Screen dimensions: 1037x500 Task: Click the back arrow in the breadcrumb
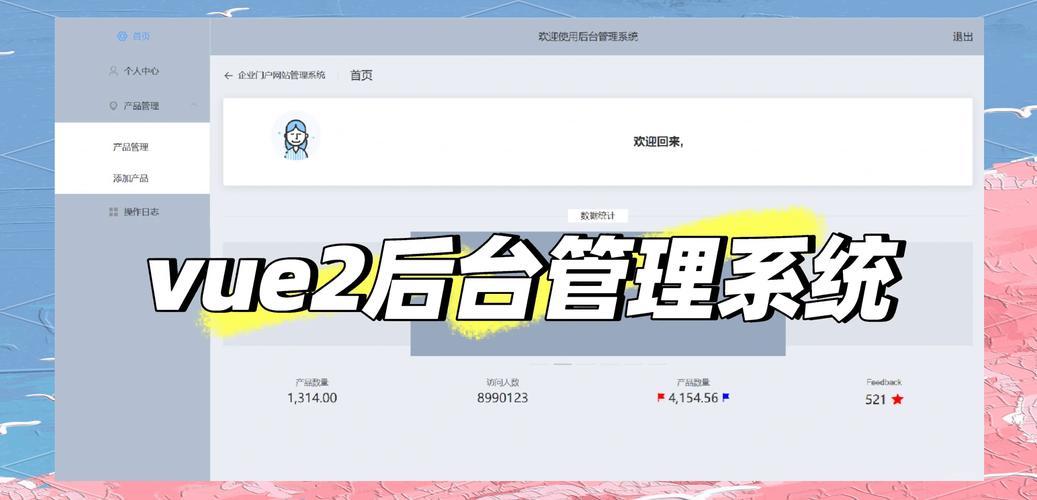228,75
